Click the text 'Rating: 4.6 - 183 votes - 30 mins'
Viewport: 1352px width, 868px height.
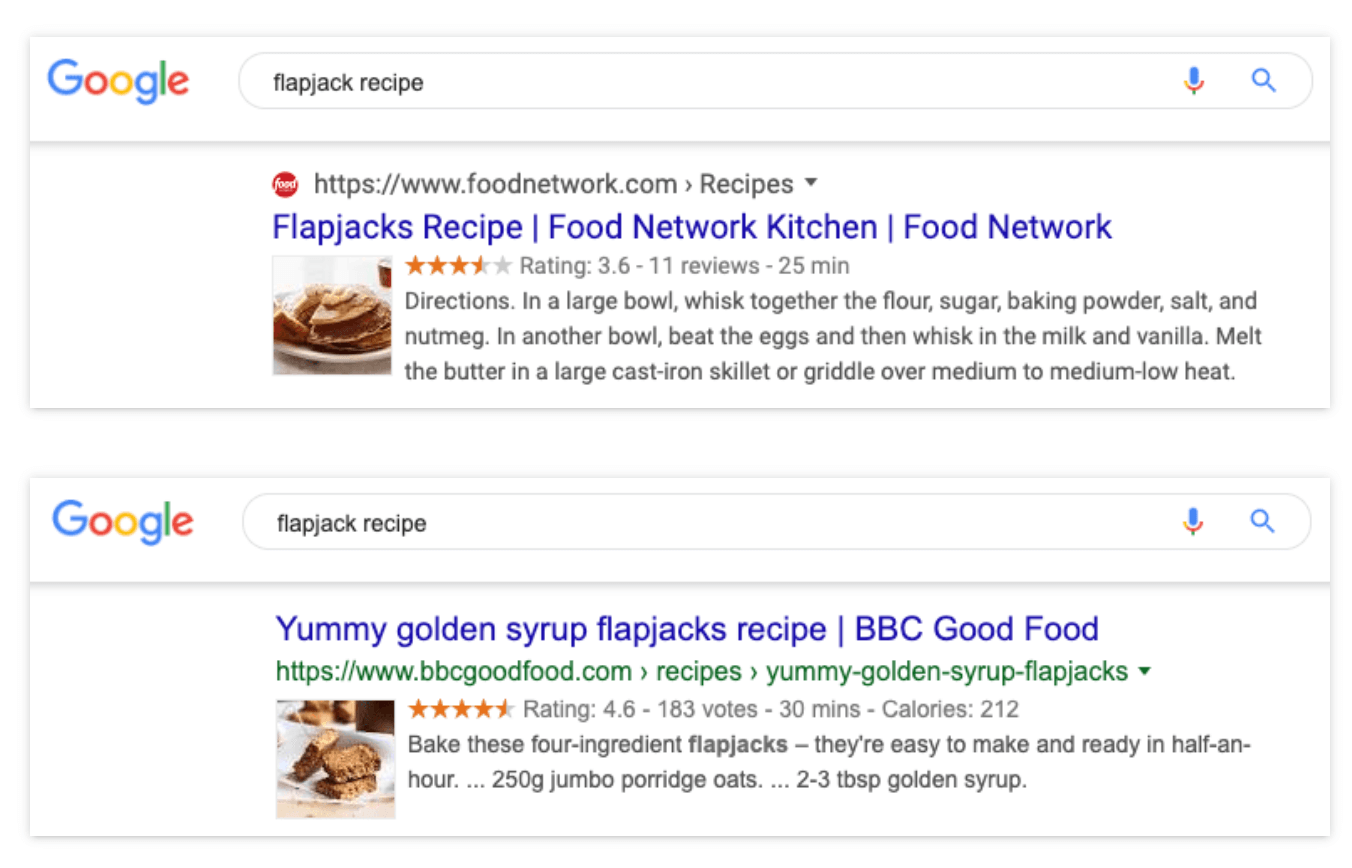692,710
